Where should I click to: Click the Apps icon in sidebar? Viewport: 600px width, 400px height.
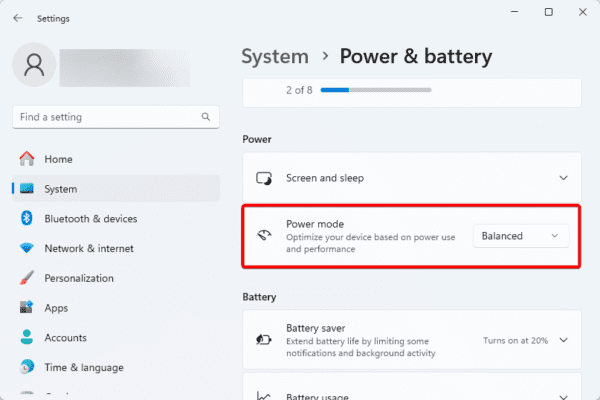point(26,309)
